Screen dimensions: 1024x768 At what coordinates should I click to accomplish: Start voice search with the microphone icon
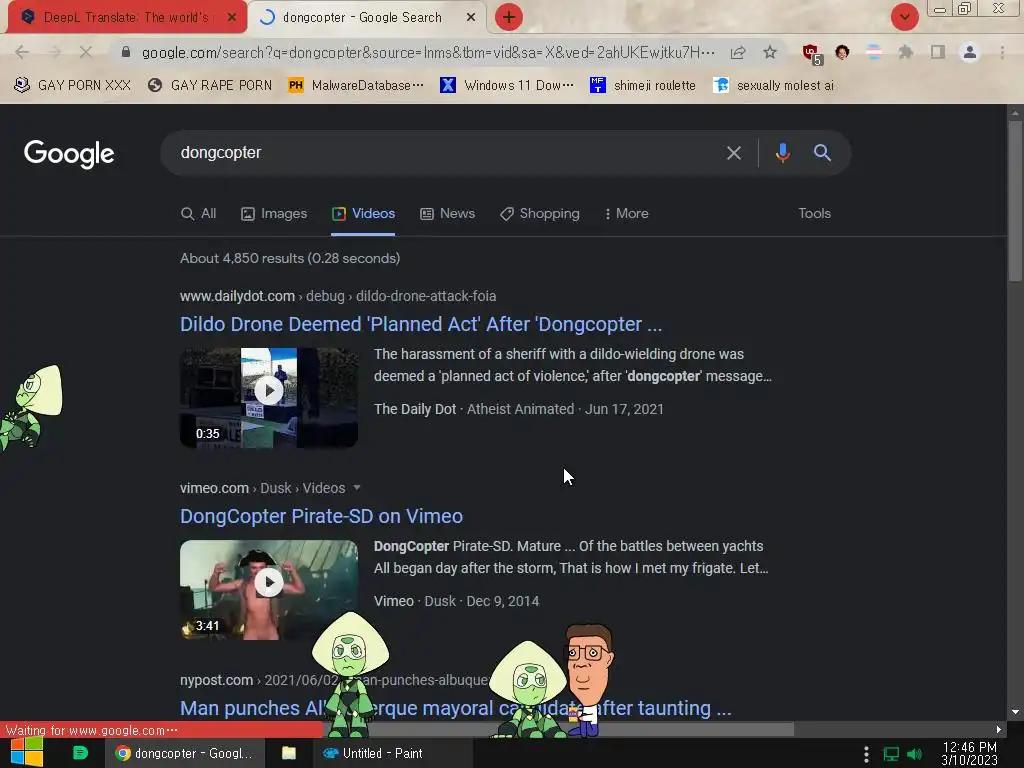coord(782,153)
